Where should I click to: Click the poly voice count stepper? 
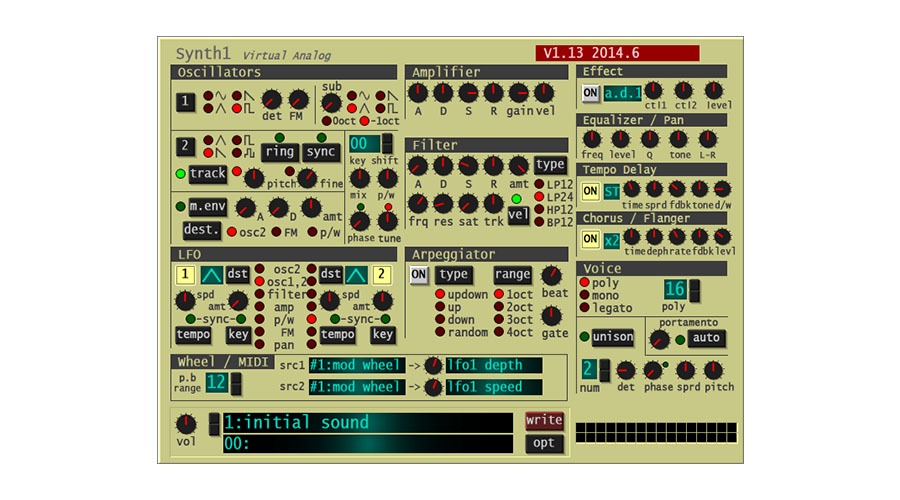pos(695,290)
